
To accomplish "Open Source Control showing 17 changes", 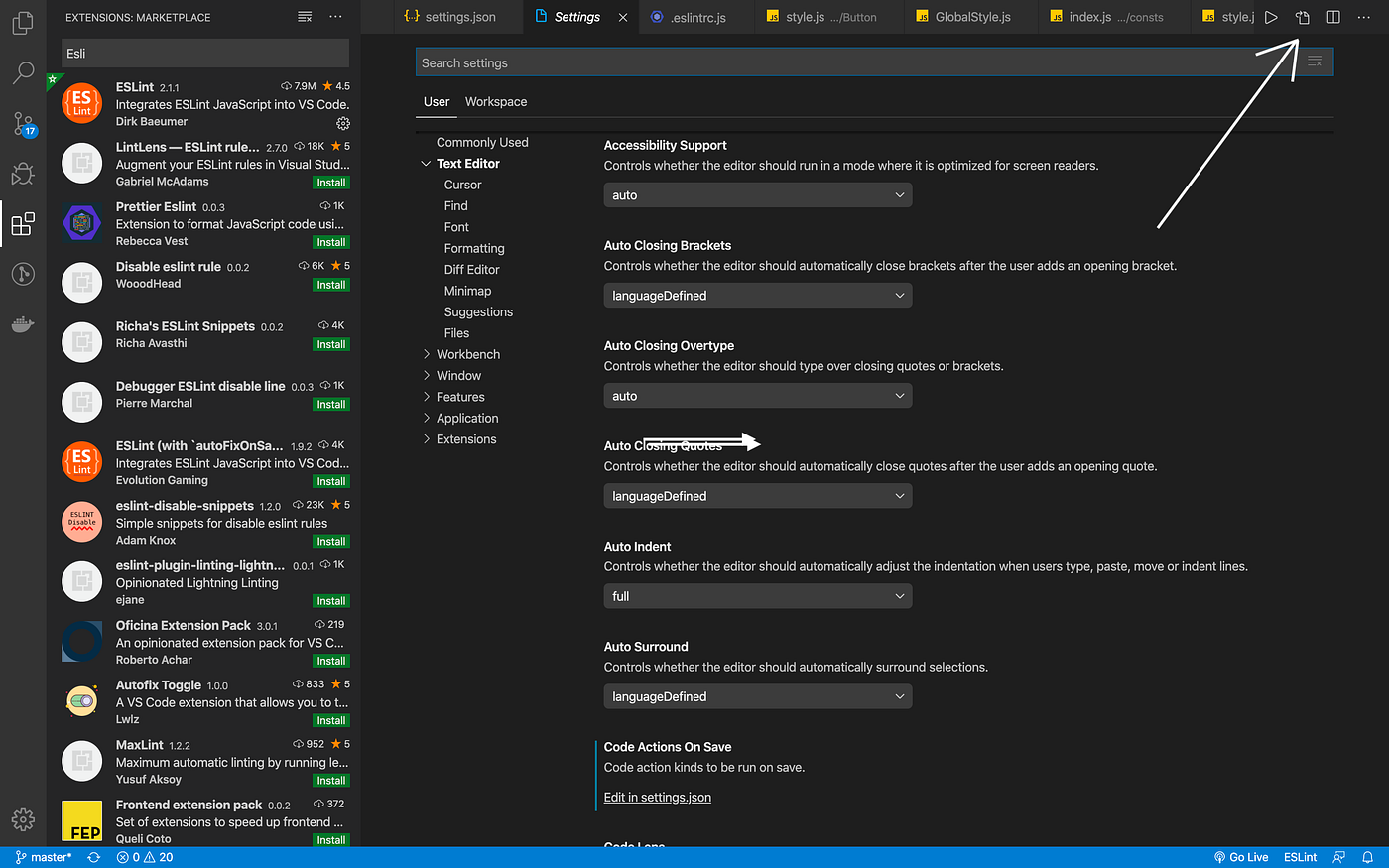I will [x=22, y=123].
